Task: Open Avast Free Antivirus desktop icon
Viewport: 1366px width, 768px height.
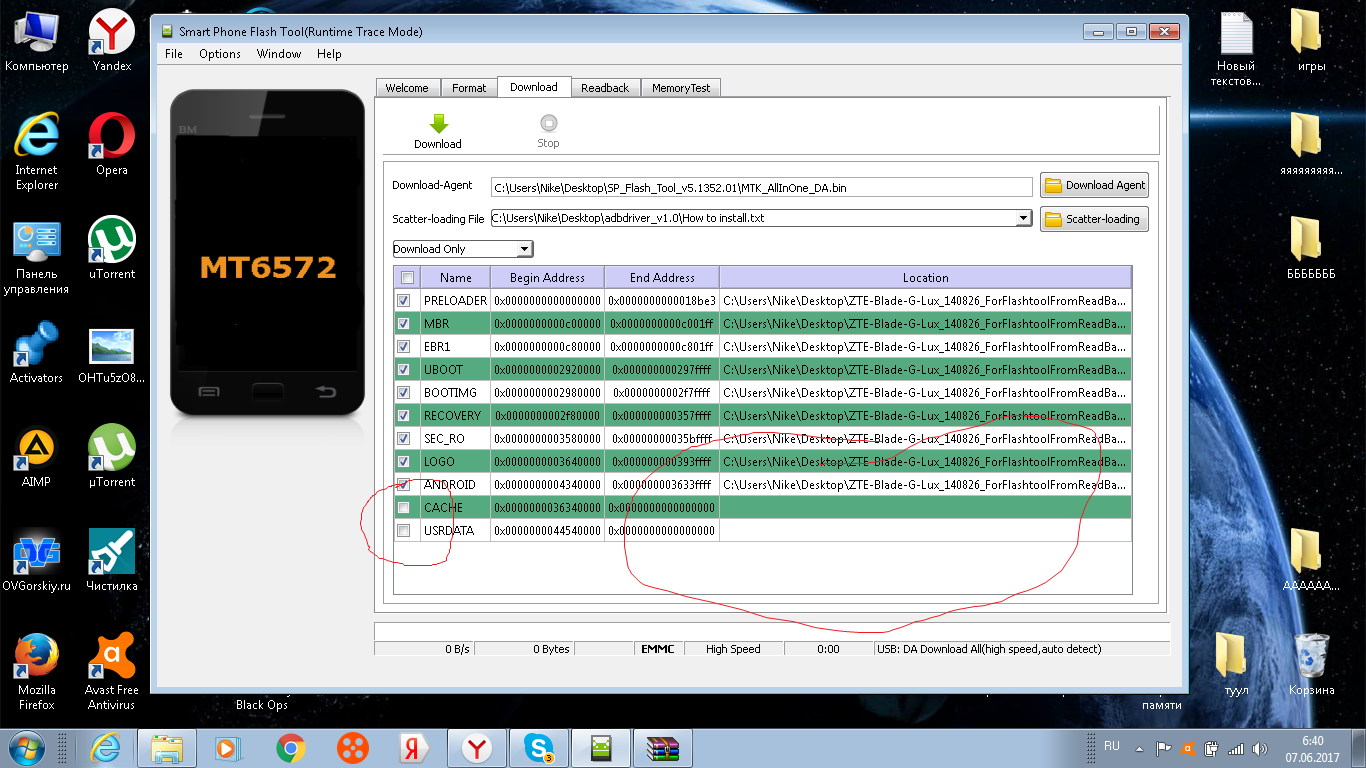Action: (x=112, y=658)
